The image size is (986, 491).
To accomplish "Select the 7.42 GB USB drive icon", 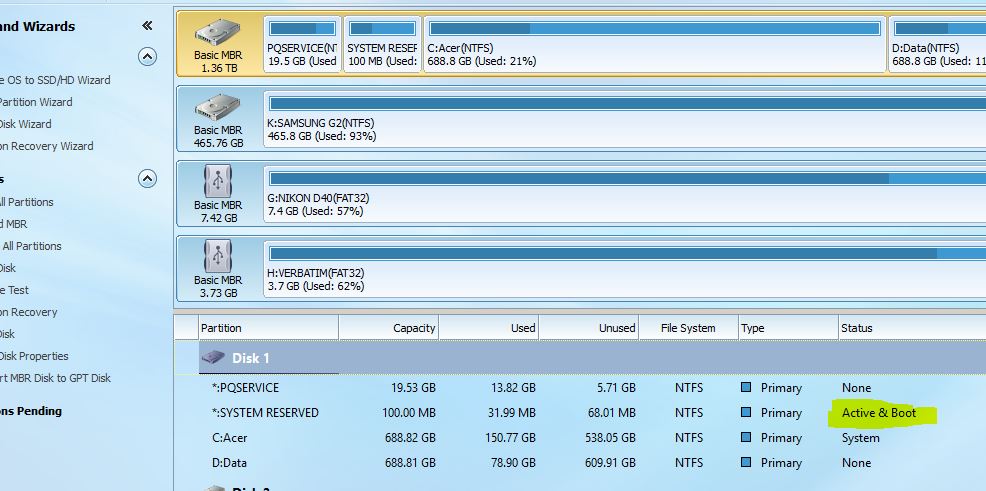I will pyautogui.click(x=218, y=183).
